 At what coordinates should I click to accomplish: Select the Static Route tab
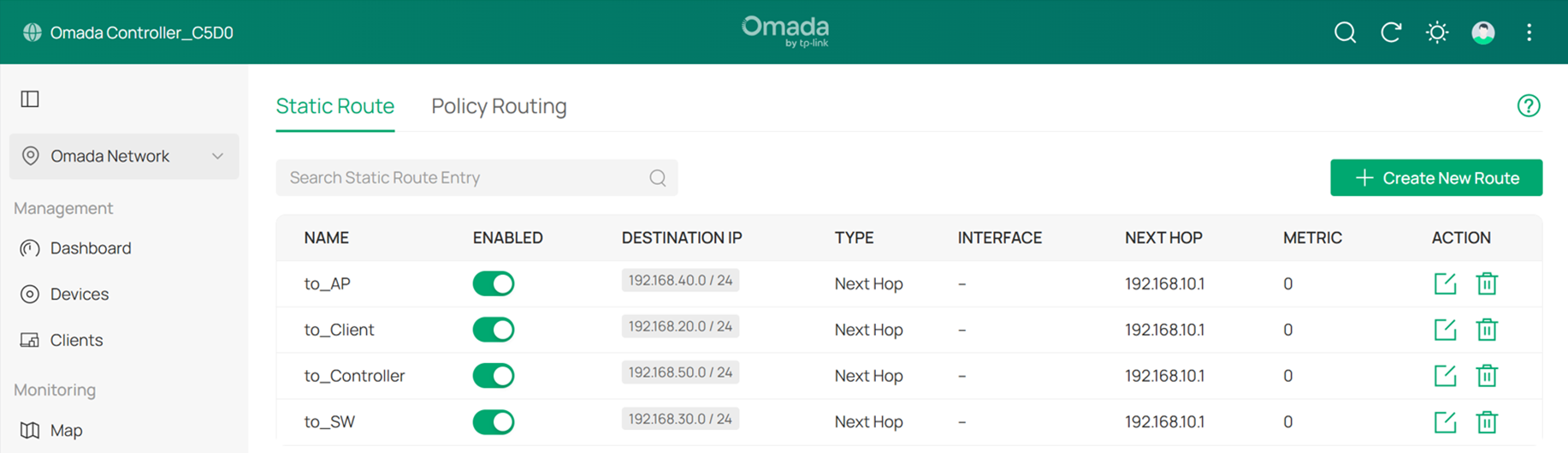coord(334,106)
